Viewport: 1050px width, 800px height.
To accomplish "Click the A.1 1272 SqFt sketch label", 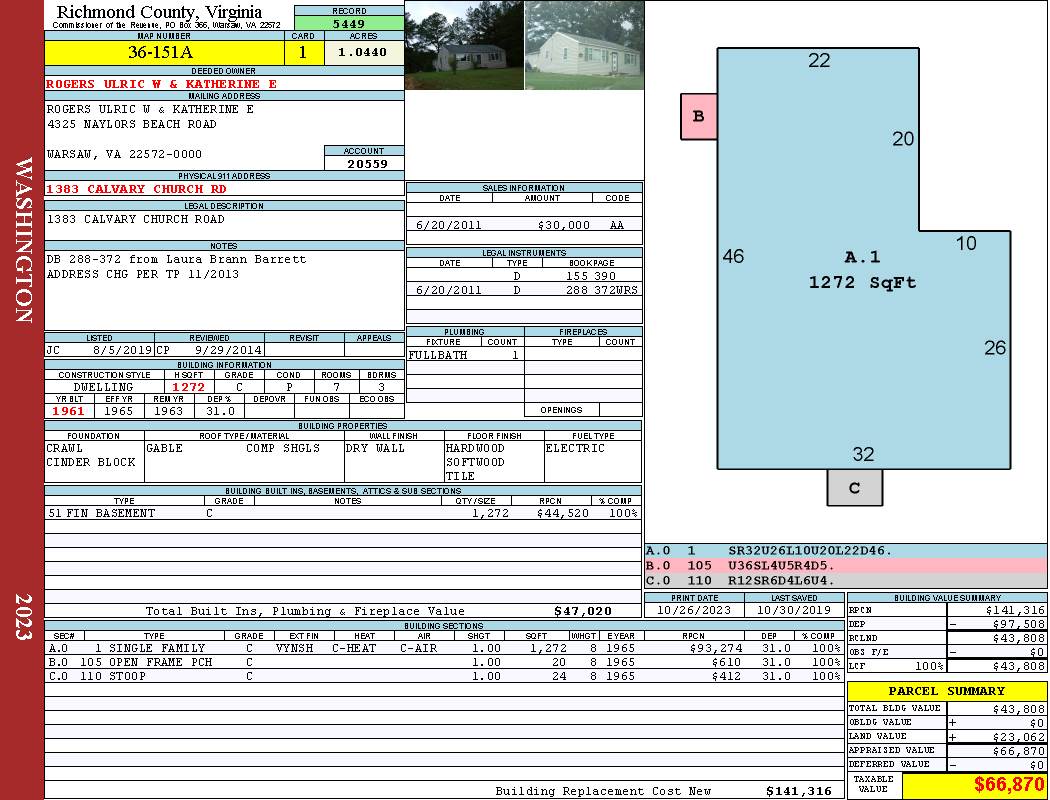I will [862, 270].
